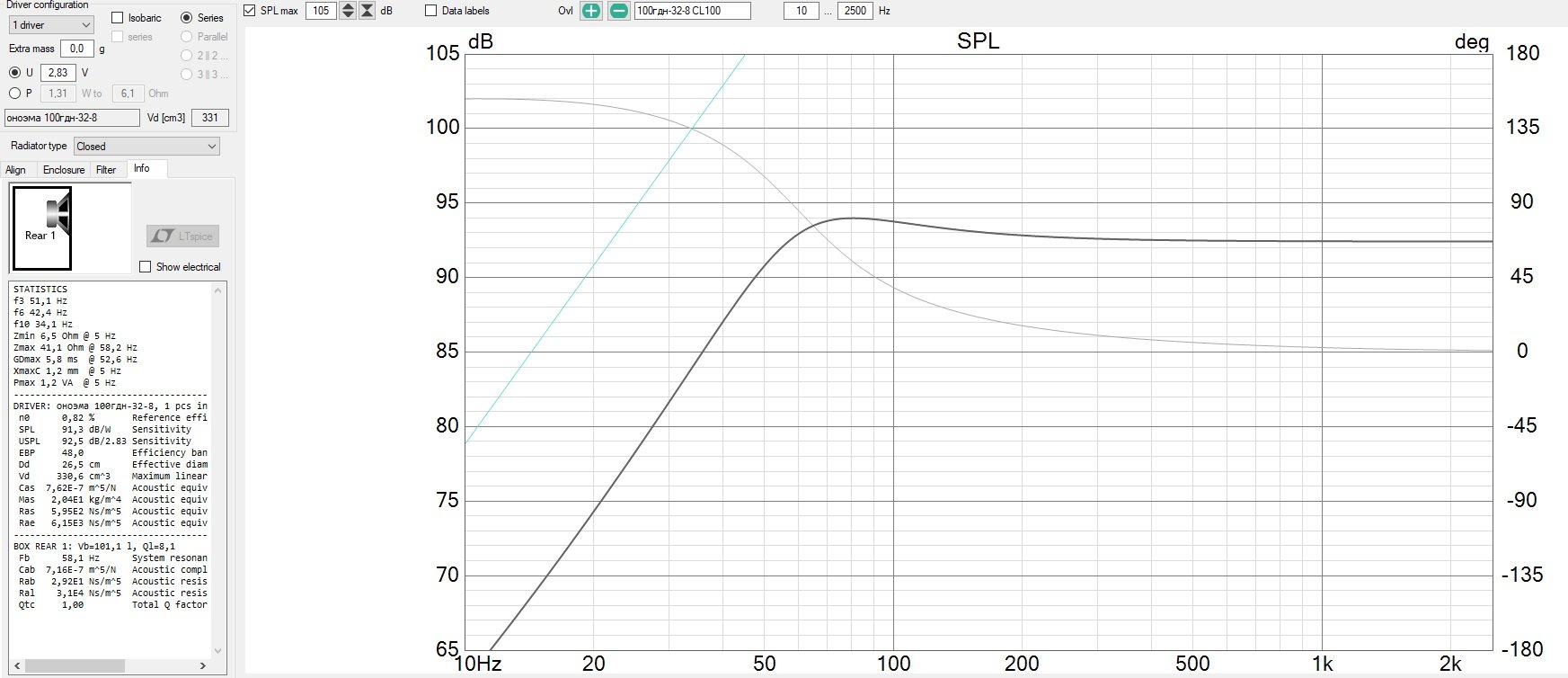Switch to the Align tab
This screenshot has height=678, width=1568.
pyautogui.click(x=16, y=170)
